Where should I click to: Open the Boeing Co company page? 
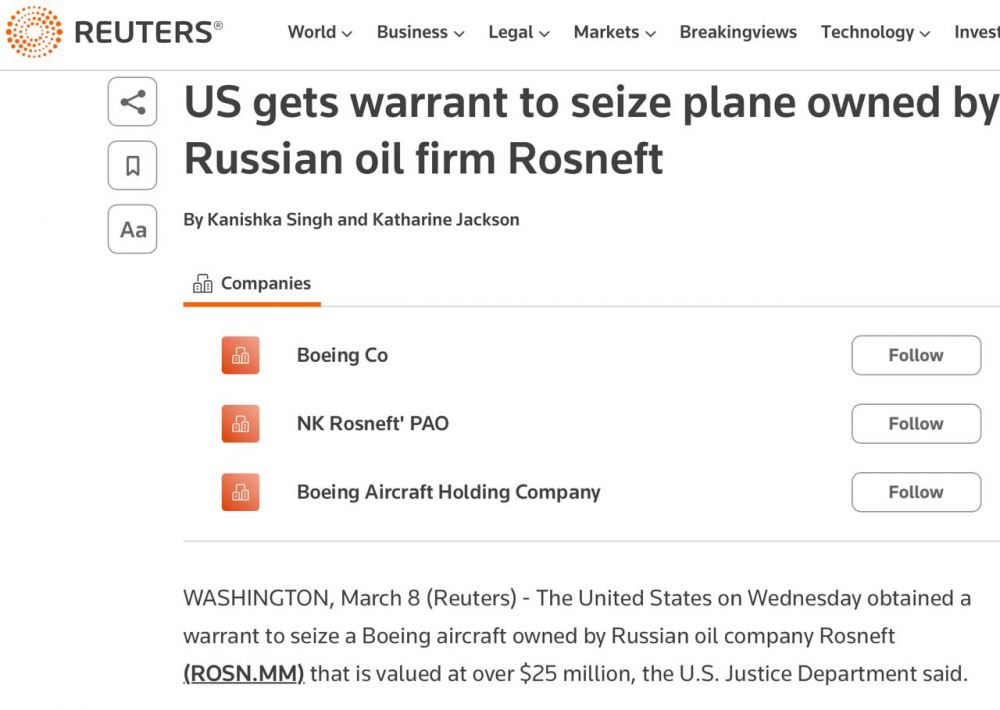tap(342, 355)
